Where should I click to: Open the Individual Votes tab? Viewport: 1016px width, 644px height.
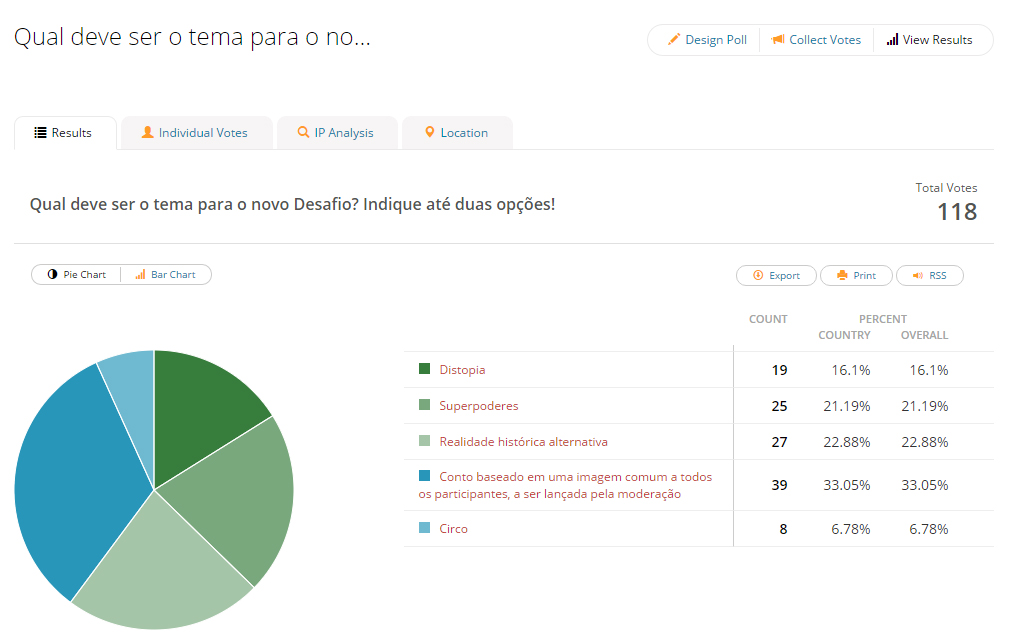pyautogui.click(x=202, y=133)
